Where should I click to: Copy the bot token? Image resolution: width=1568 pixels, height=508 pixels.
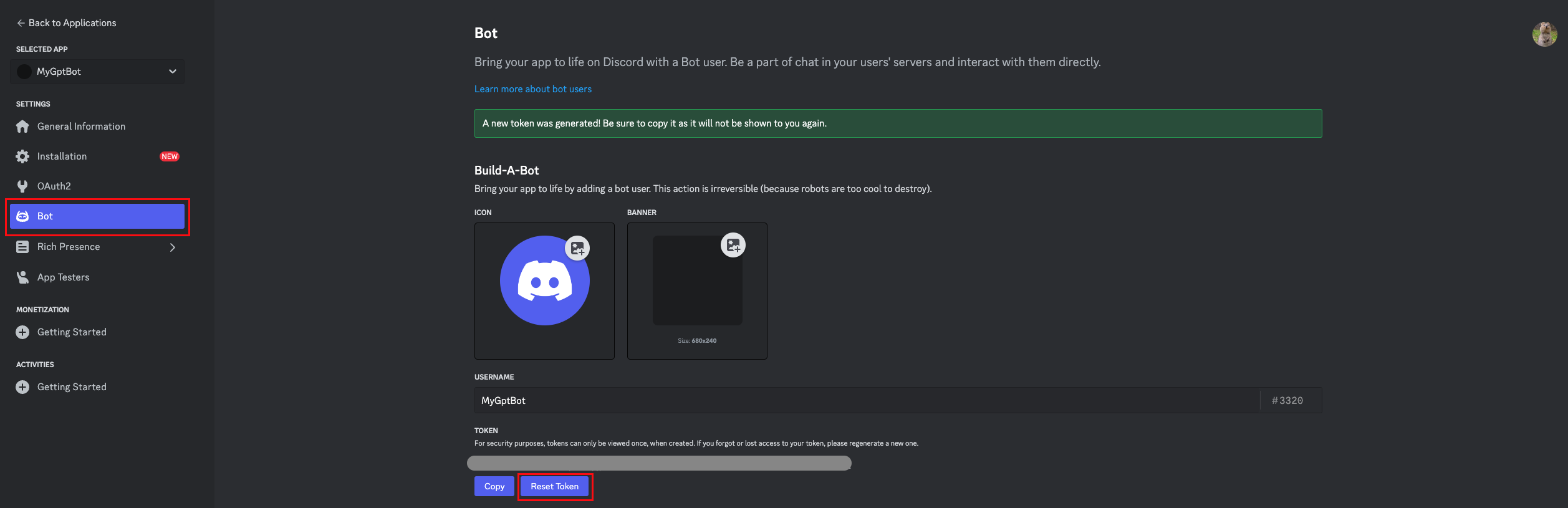[494, 486]
